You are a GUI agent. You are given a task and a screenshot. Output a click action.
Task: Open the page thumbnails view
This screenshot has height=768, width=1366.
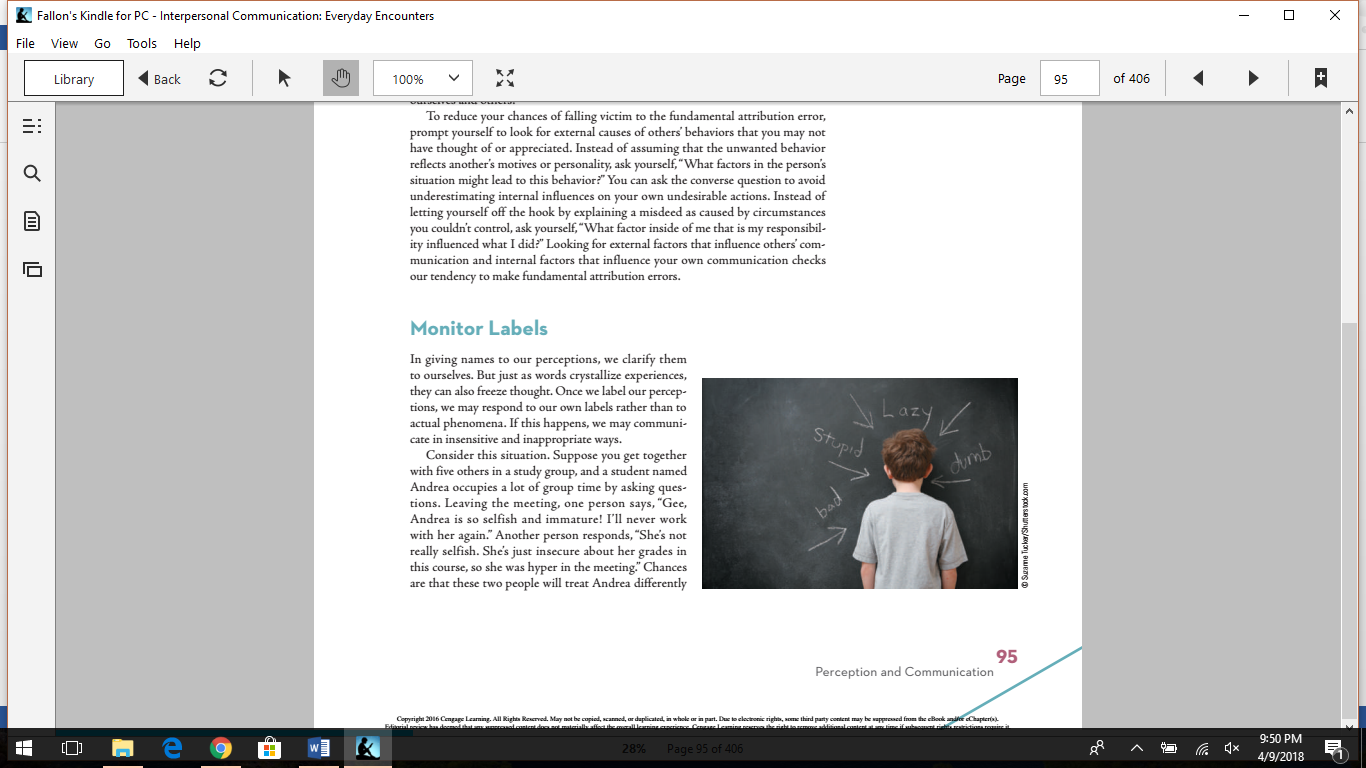click(x=31, y=269)
